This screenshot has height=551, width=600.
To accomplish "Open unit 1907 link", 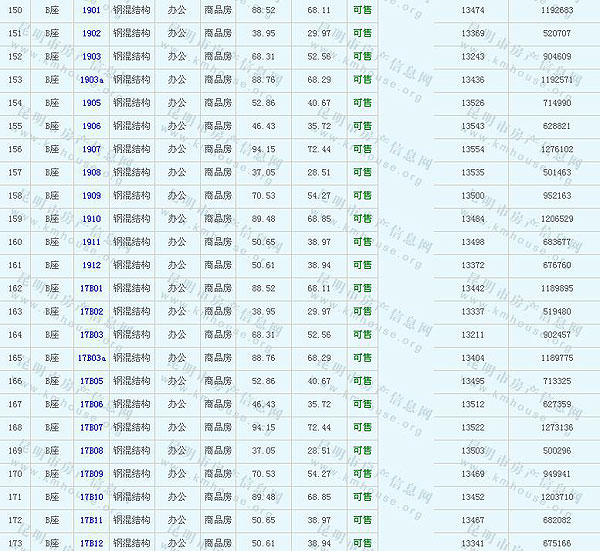I will pyautogui.click(x=91, y=149).
